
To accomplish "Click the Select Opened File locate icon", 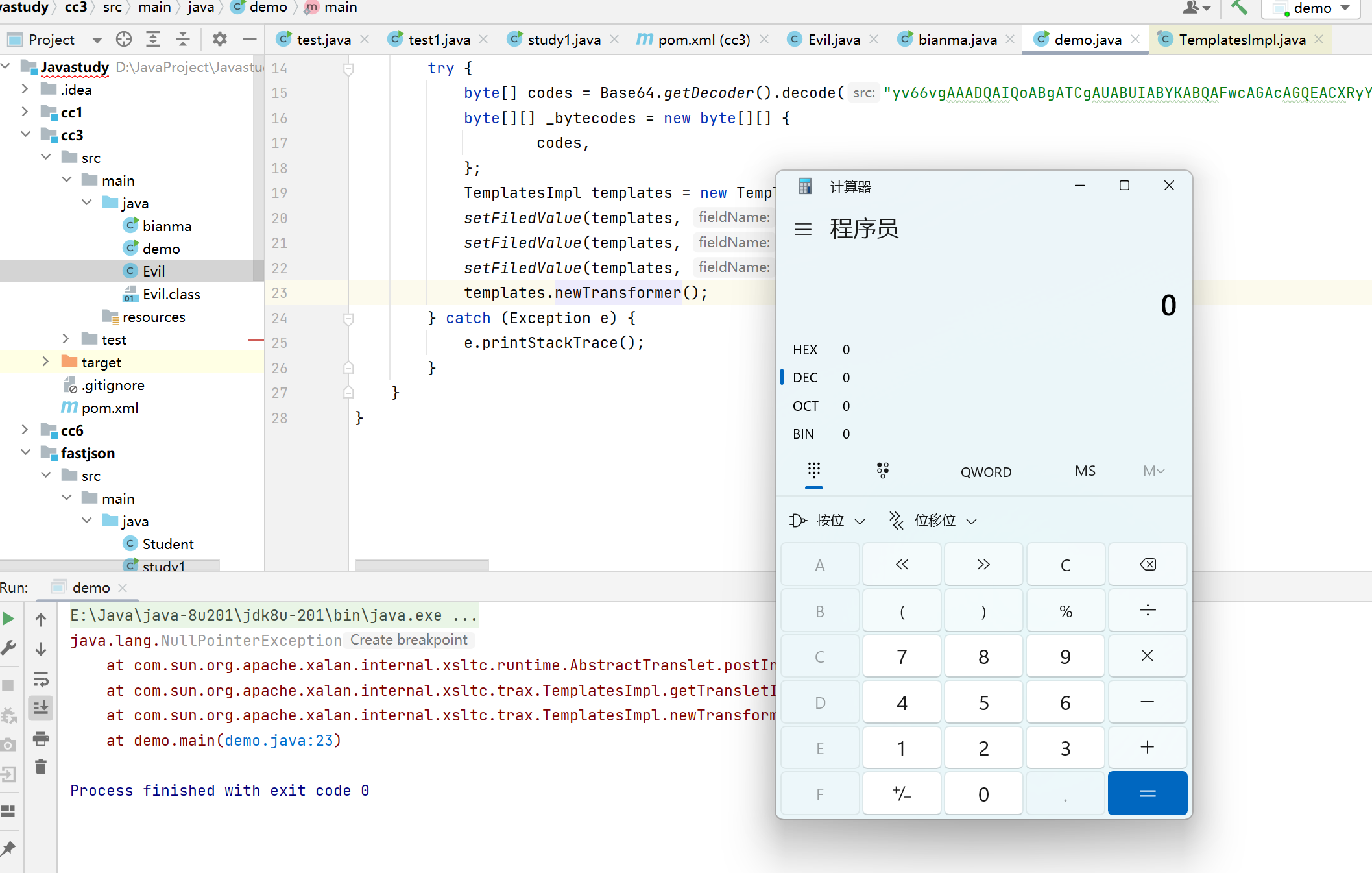I will pos(124,40).
